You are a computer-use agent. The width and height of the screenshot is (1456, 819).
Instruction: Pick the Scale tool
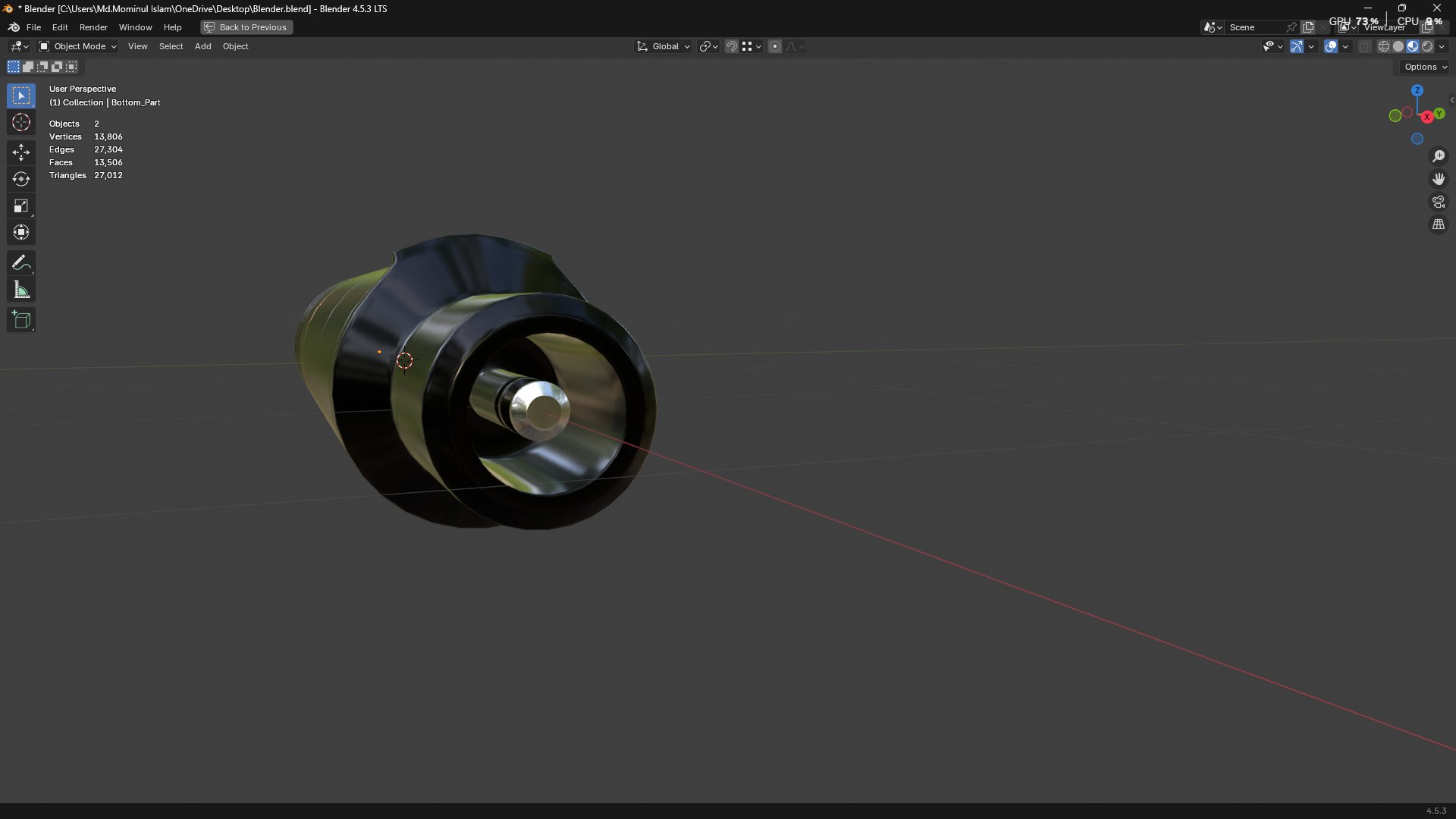[21, 206]
